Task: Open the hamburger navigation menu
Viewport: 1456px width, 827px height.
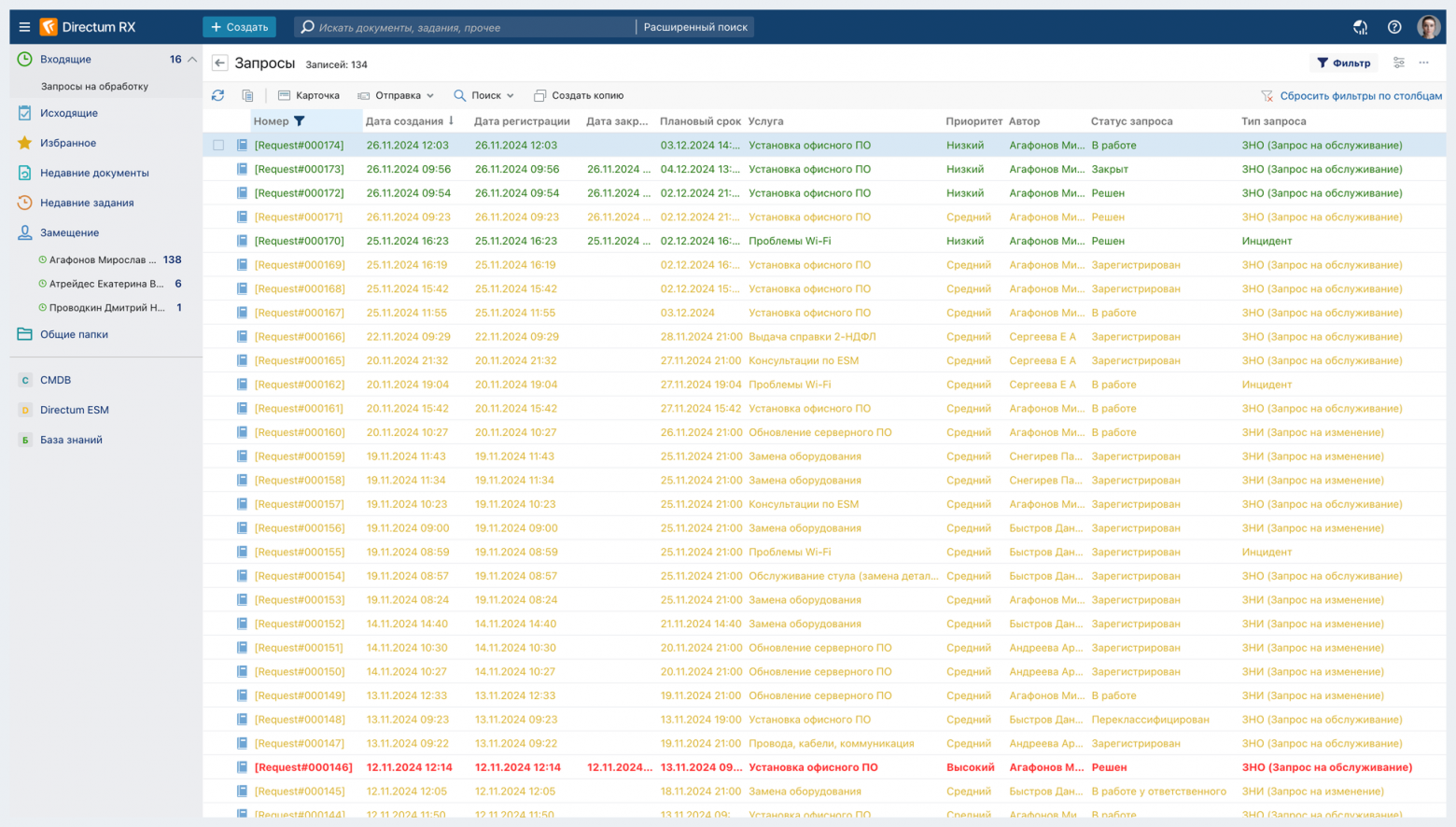Action: click(x=24, y=27)
